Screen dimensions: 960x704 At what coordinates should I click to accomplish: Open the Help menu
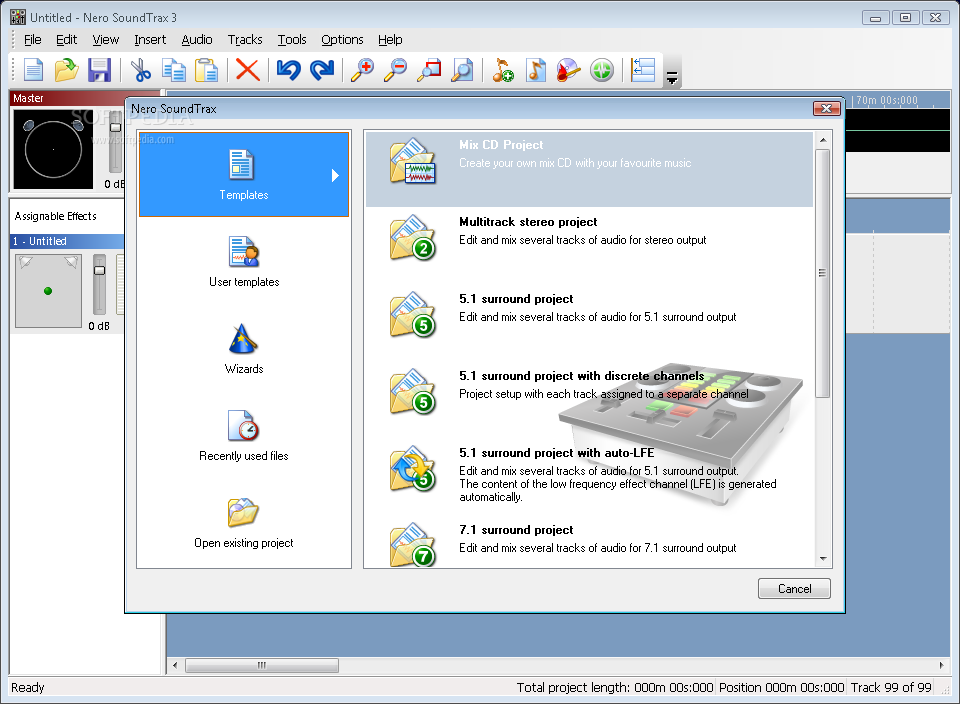click(x=390, y=40)
